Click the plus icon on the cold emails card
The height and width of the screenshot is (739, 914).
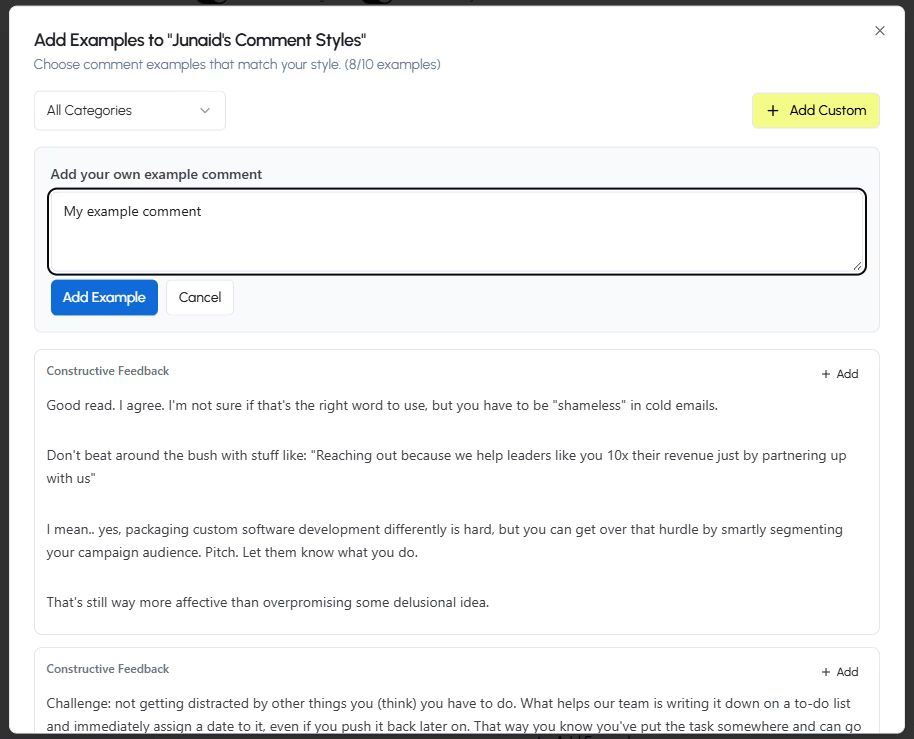826,374
